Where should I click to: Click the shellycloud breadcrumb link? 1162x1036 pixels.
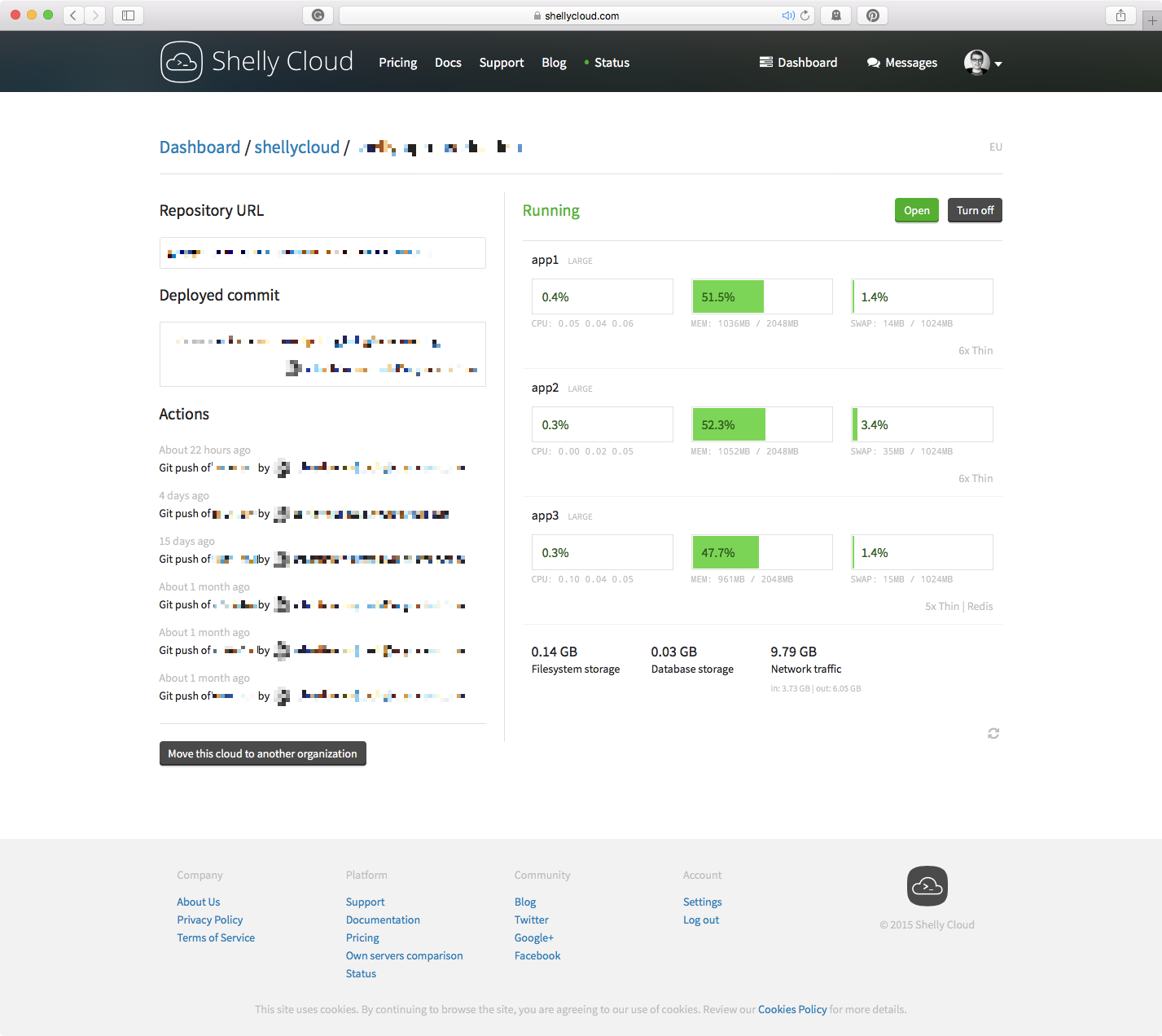pos(297,147)
